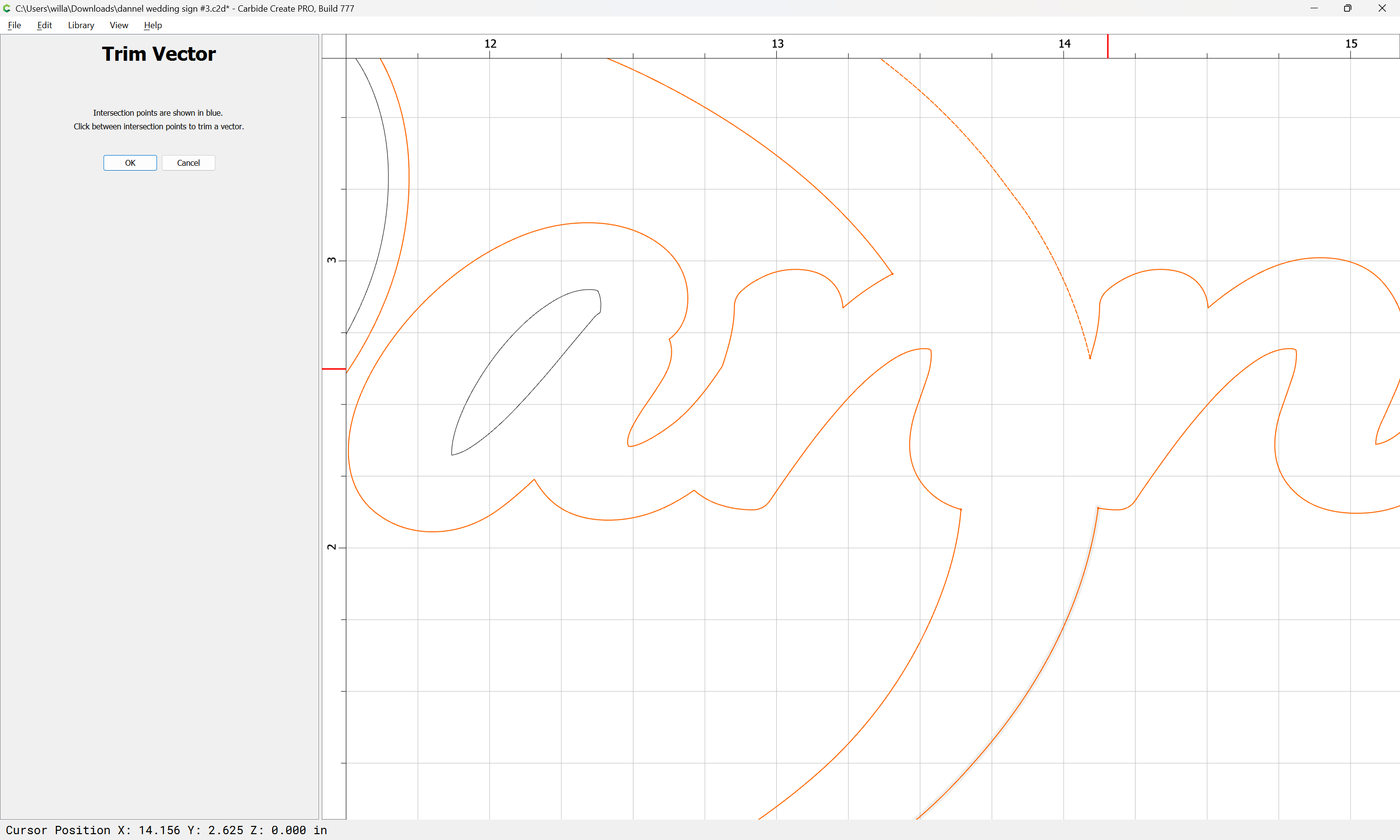
Task: Click the Cursor Position readout in status bar
Action: point(166,830)
